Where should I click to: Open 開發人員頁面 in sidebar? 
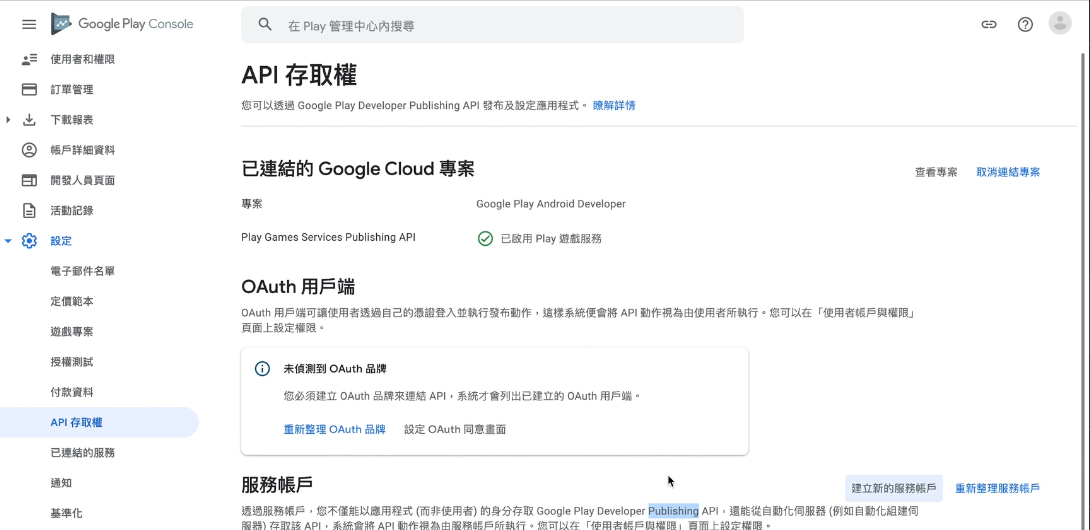click(83, 180)
